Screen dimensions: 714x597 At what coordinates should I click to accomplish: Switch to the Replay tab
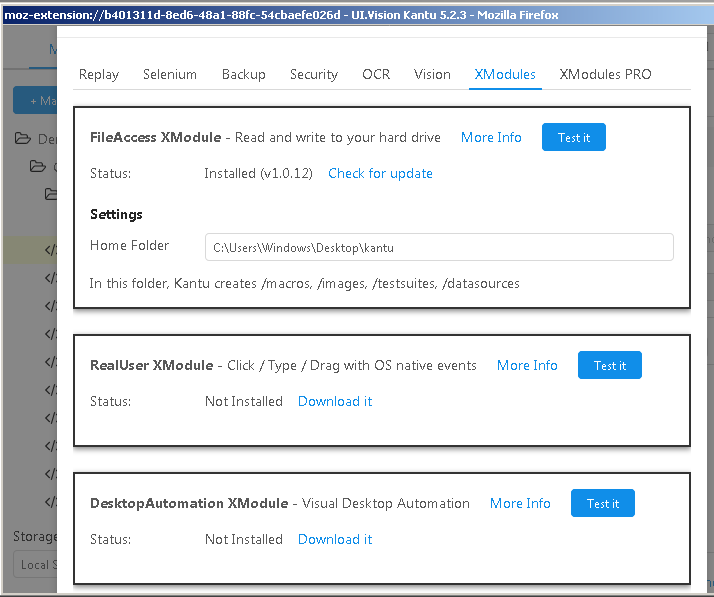(99, 74)
